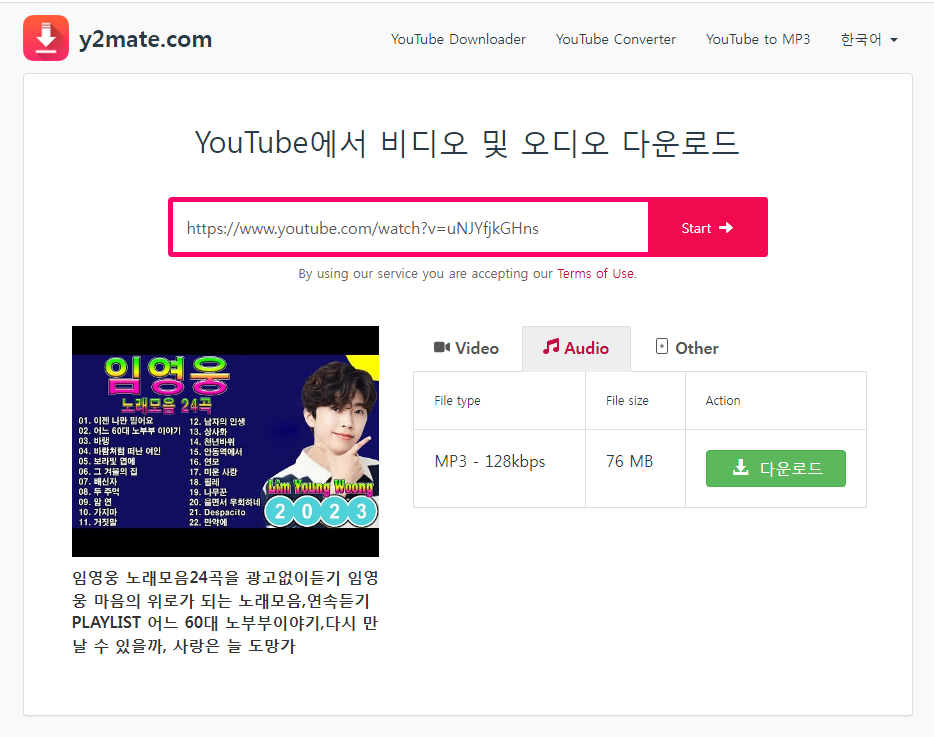934x737 pixels.
Task: Click the page heading YouTube에서 비디오 및 오디오 다운로드
Action: (467, 143)
